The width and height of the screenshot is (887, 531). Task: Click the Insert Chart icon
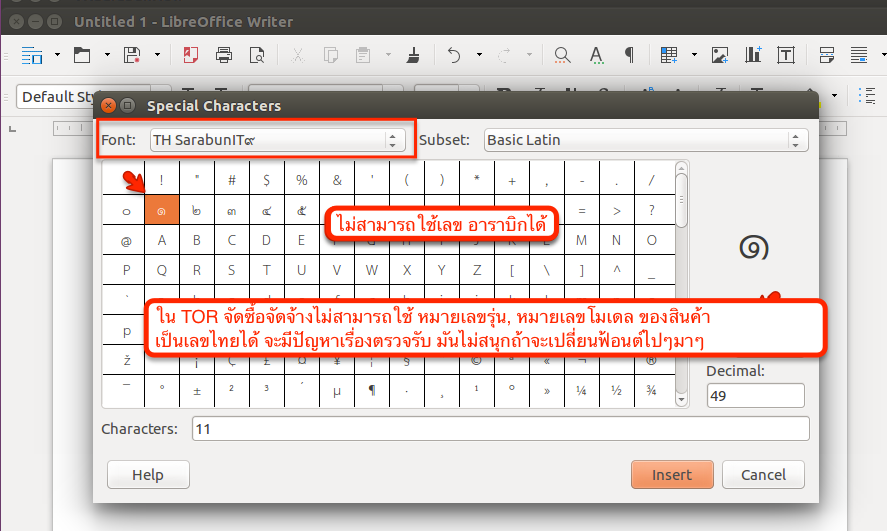pyautogui.click(x=753, y=55)
